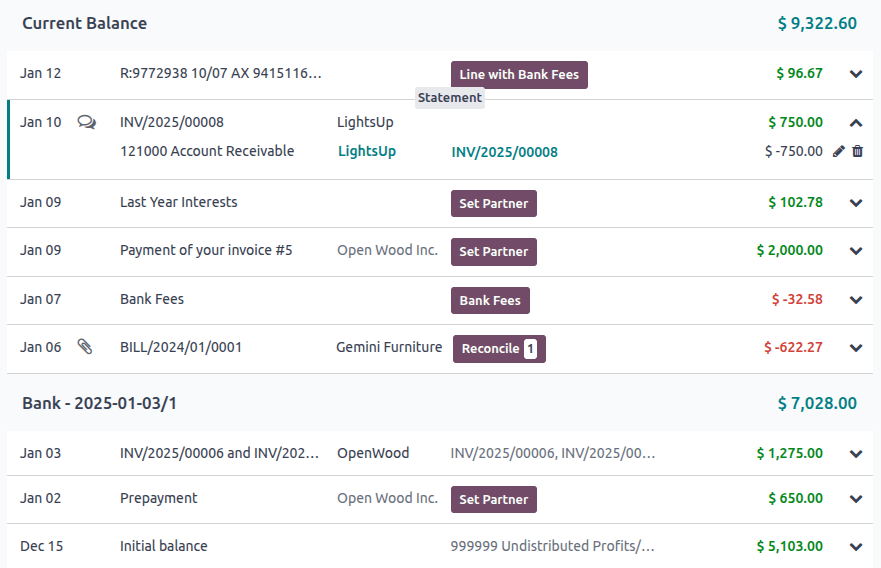This screenshot has height=568, width=881.
Task: Click the chat bubble icon on Jan 10 line
Action: click(x=87, y=123)
